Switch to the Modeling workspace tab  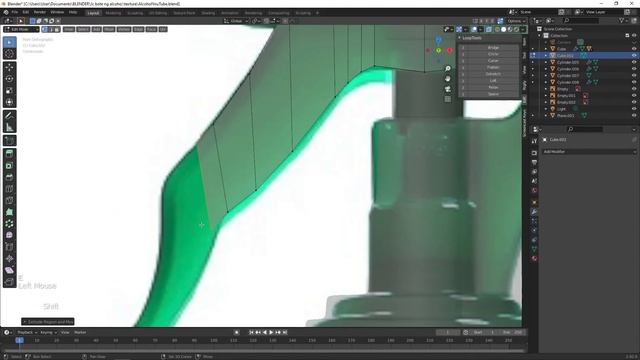coord(113,13)
